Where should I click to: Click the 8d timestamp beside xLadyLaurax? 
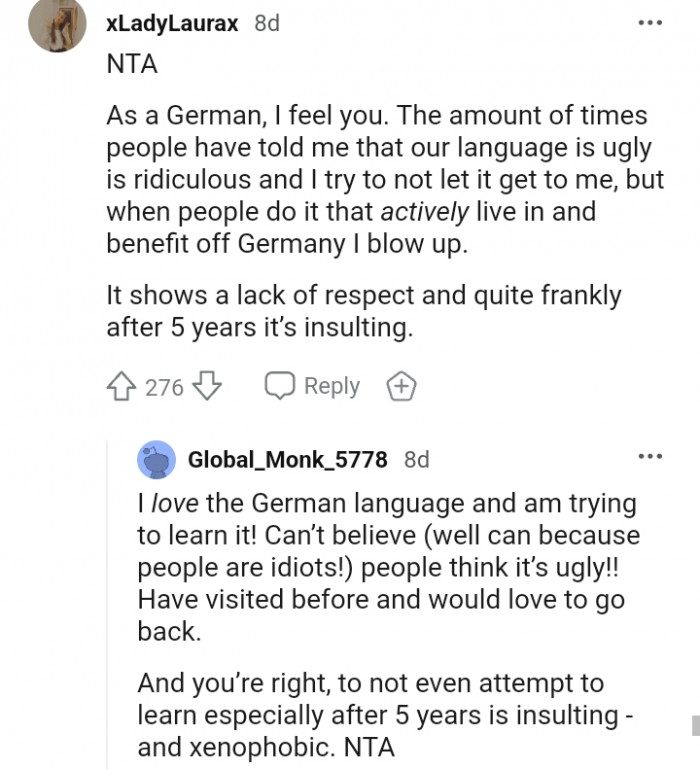click(267, 24)
